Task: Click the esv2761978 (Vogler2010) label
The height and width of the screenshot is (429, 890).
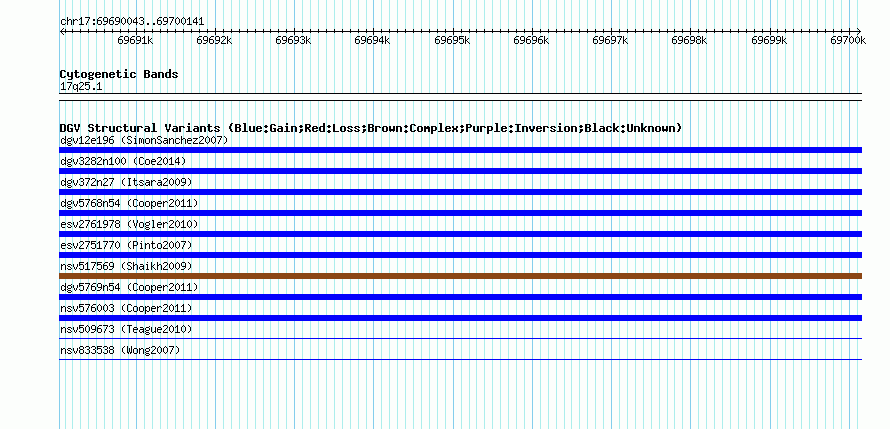Action: [129, 224]
